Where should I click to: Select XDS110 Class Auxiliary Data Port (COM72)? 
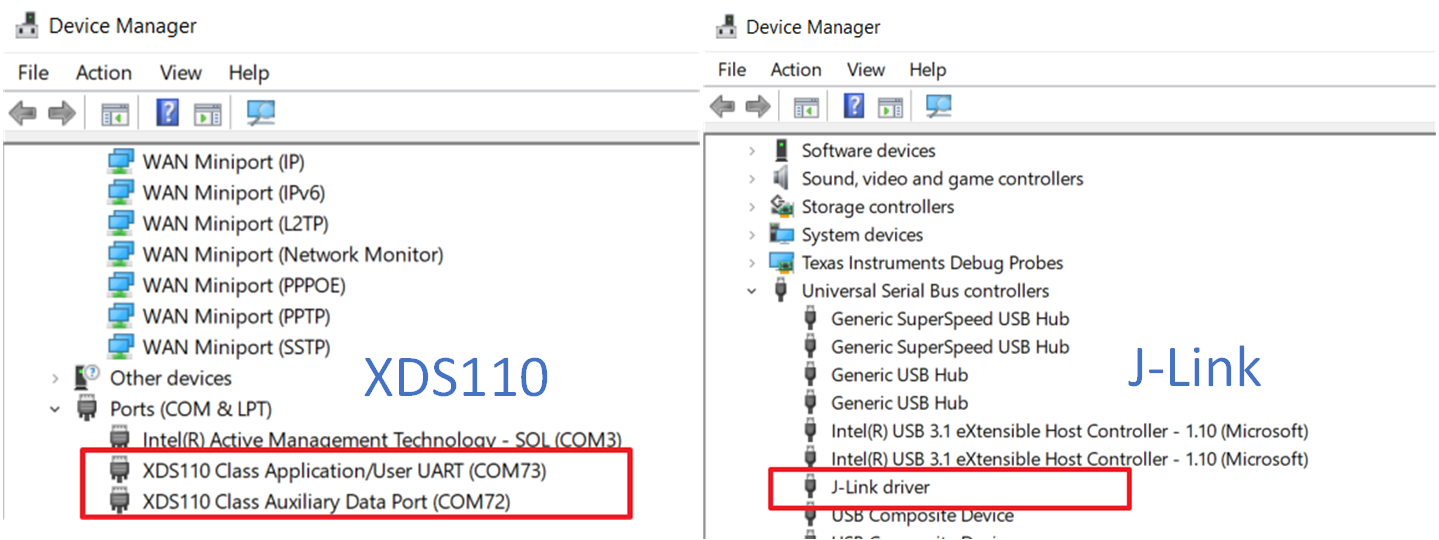point(326,502)
